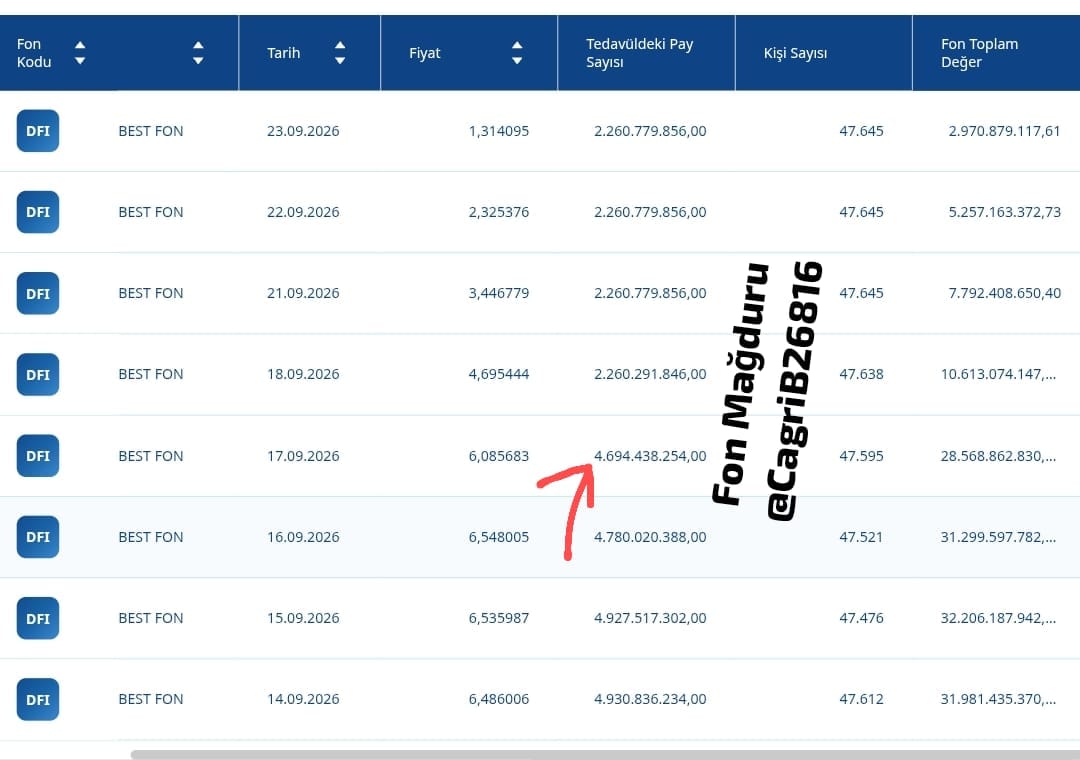Click the price value 1,314095
Screen dimensions: 1080x760
point(499,131)
